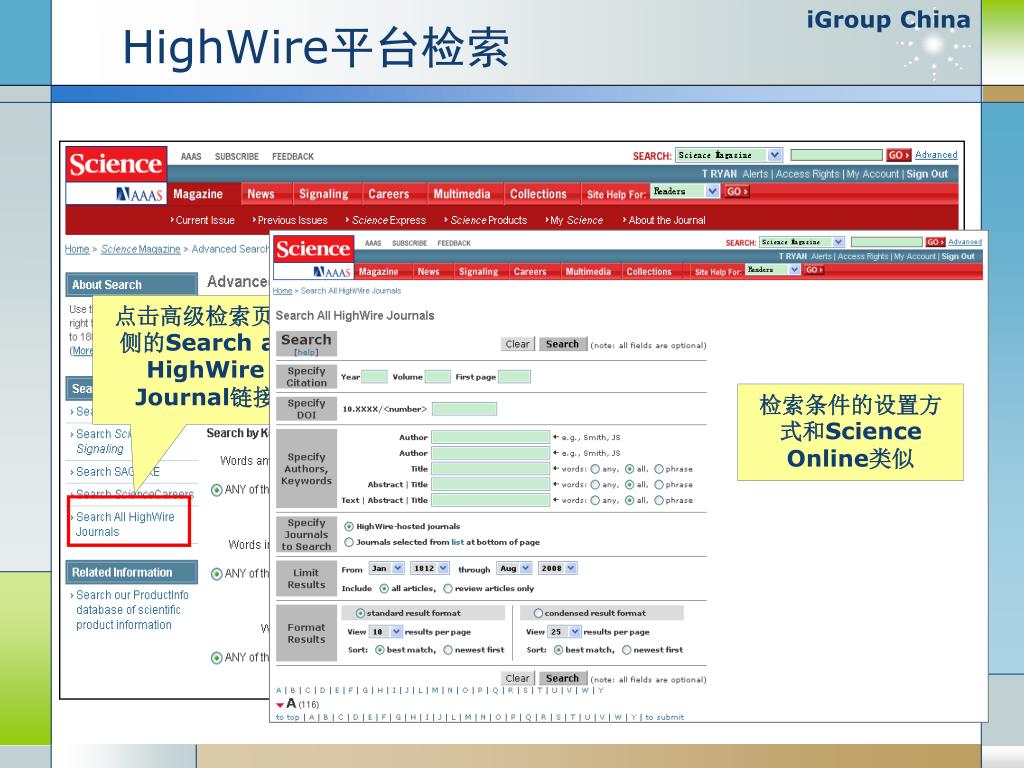Open the Signaling tab in the back window
This screenshot has height=768, width=1024.
pos(323,194)
